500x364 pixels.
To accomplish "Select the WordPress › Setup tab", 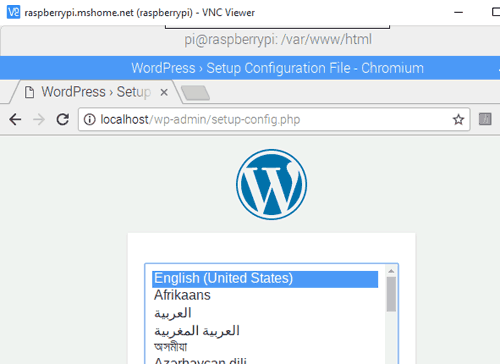I will (96, 92).
